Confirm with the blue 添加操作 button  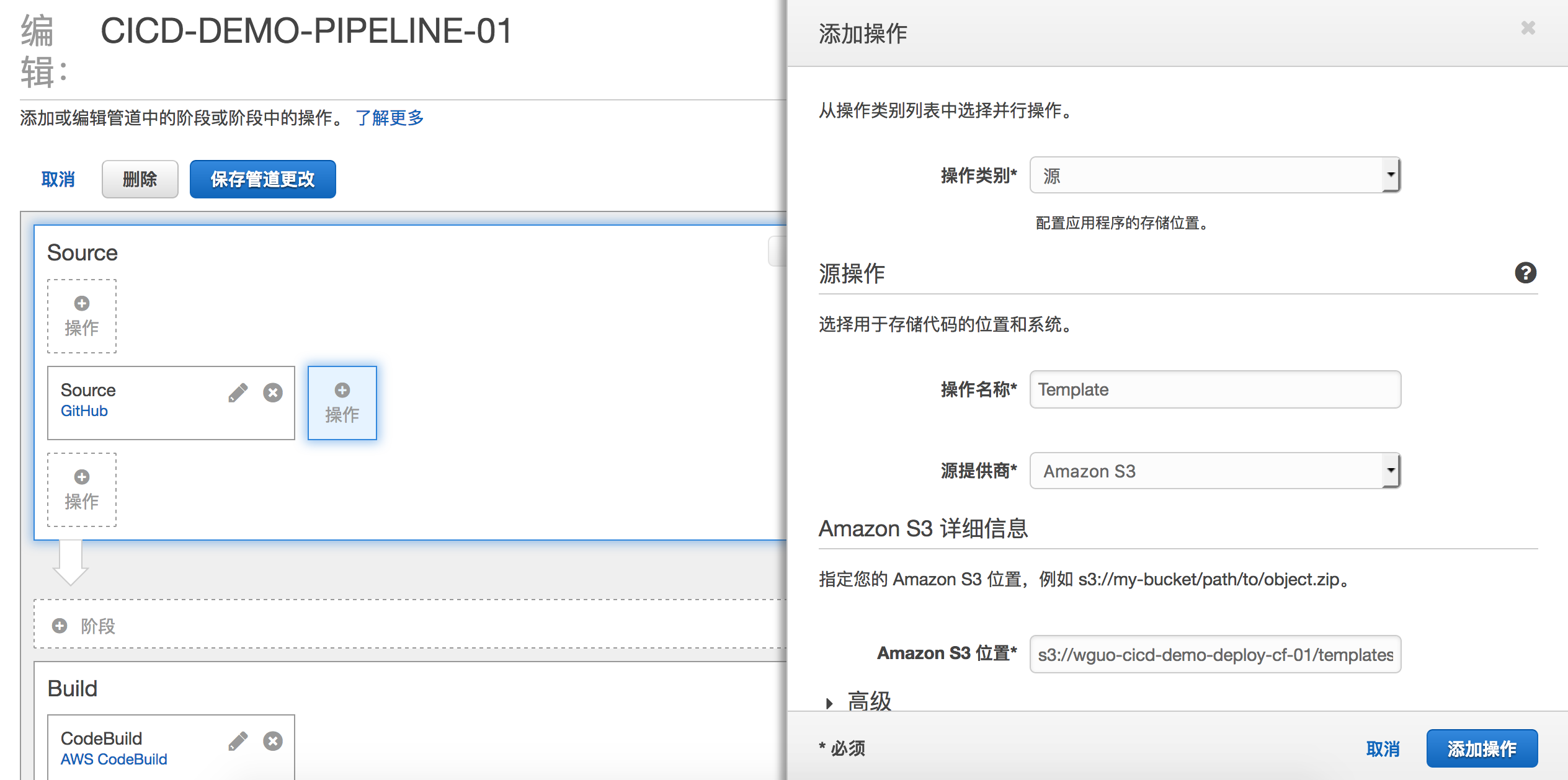click(1481, 748)
